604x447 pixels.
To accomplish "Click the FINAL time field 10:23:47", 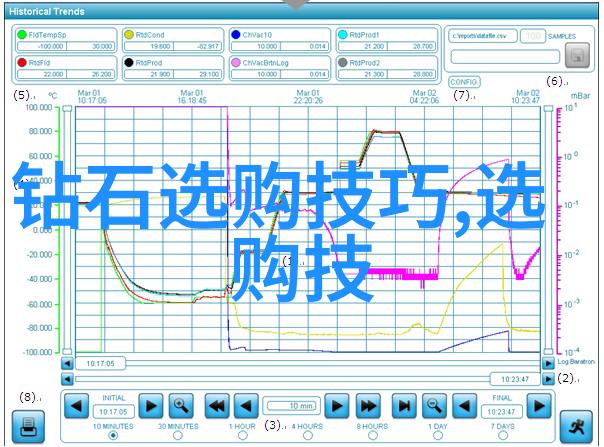I will click(x=501, y=412).
